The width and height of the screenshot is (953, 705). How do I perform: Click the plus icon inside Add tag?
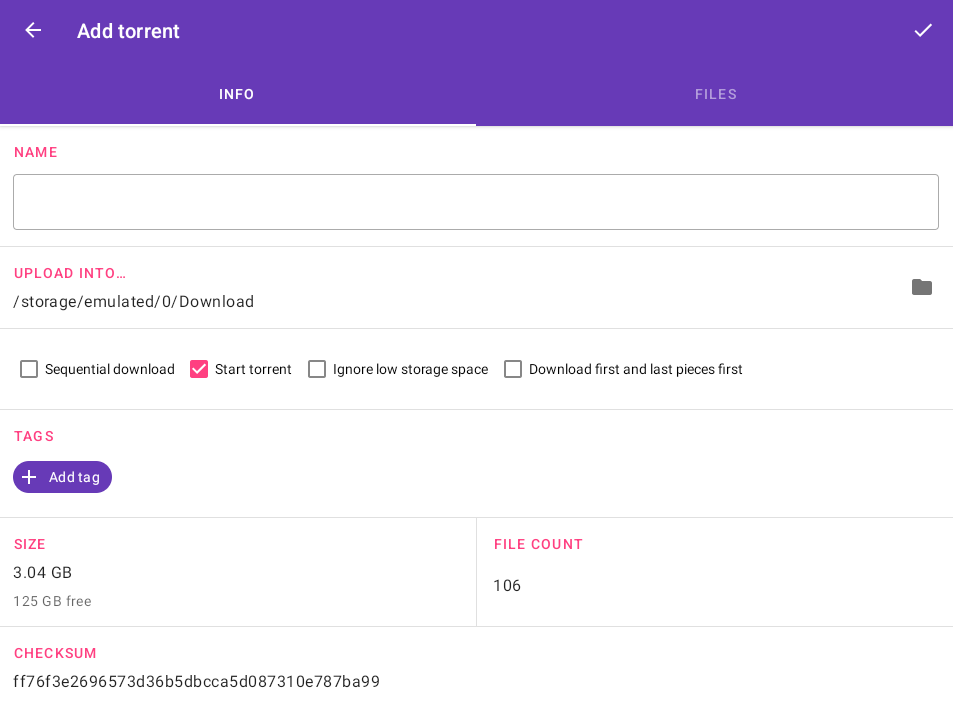click(x=29, y=477)
